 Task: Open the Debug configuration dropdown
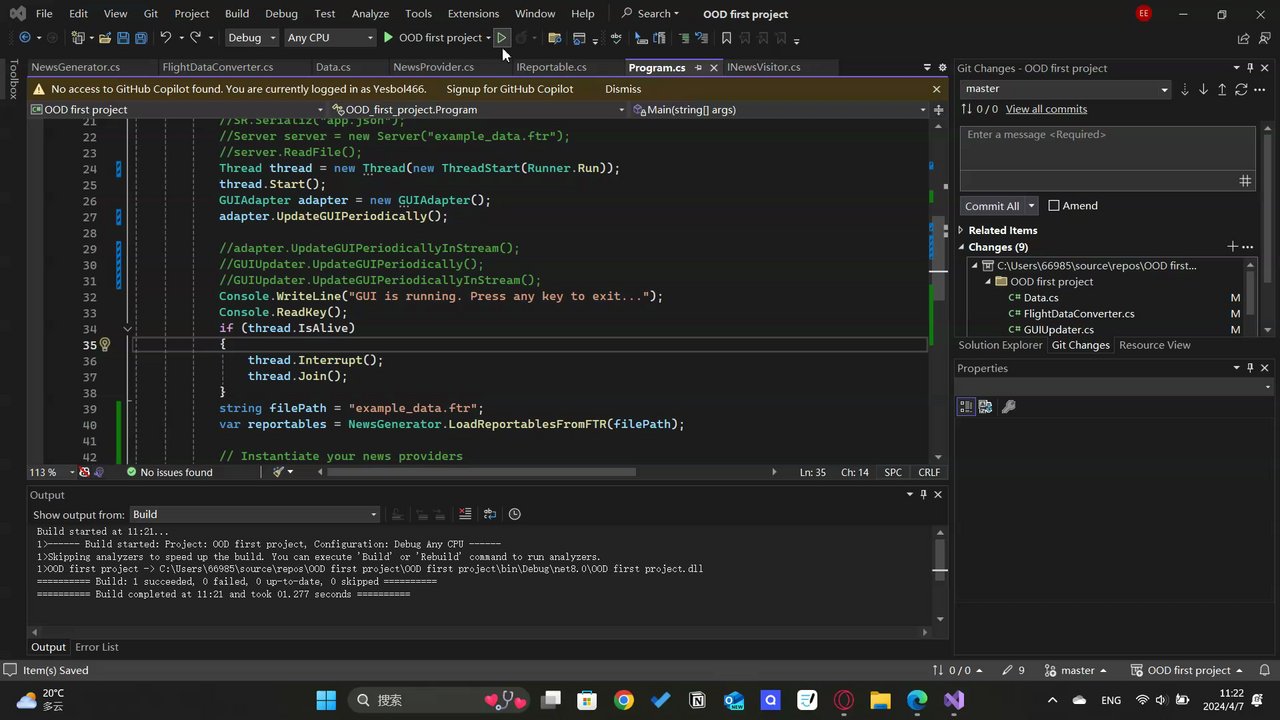click(251, 38)
